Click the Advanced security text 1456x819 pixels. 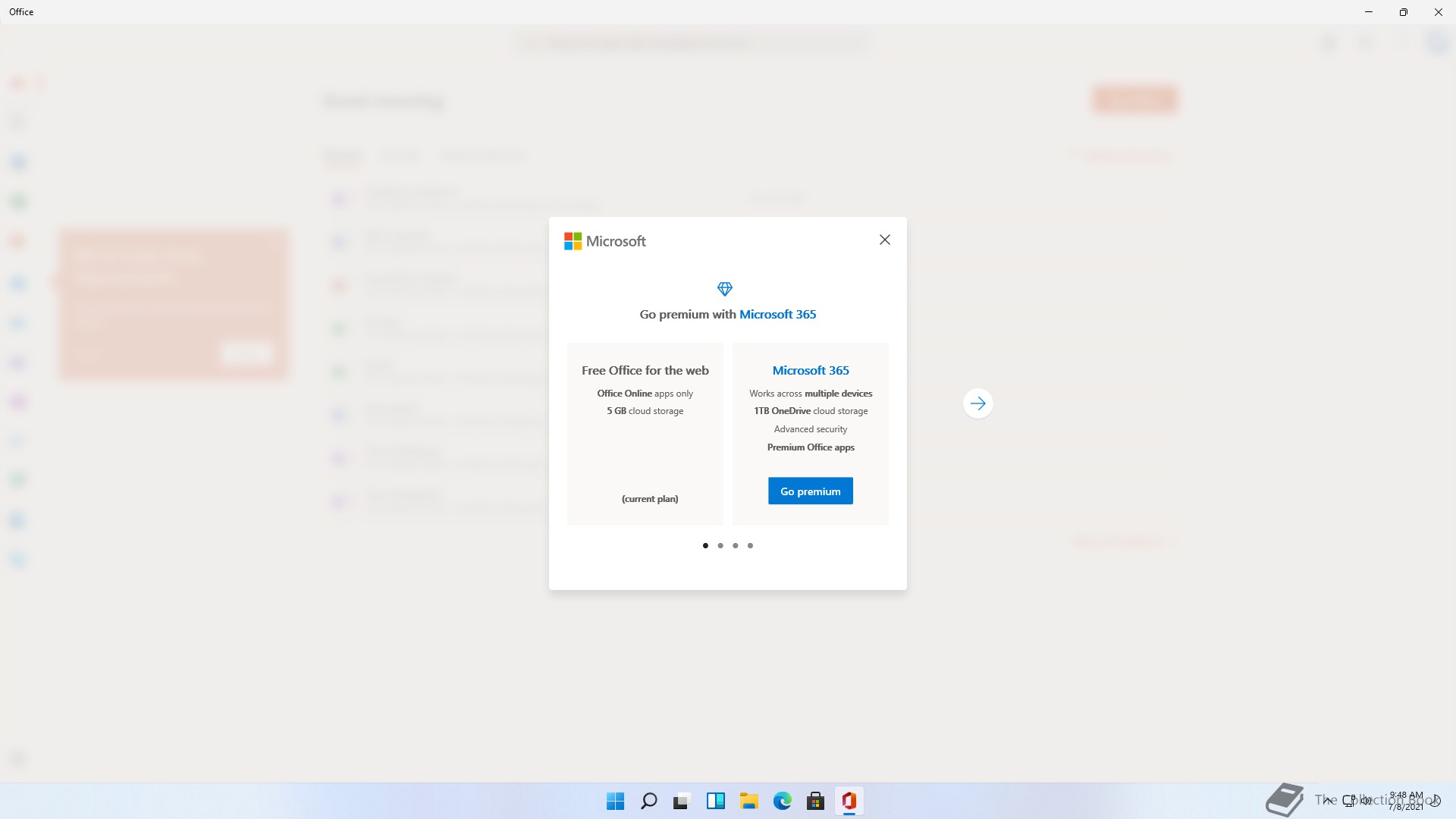coord(811,429)
